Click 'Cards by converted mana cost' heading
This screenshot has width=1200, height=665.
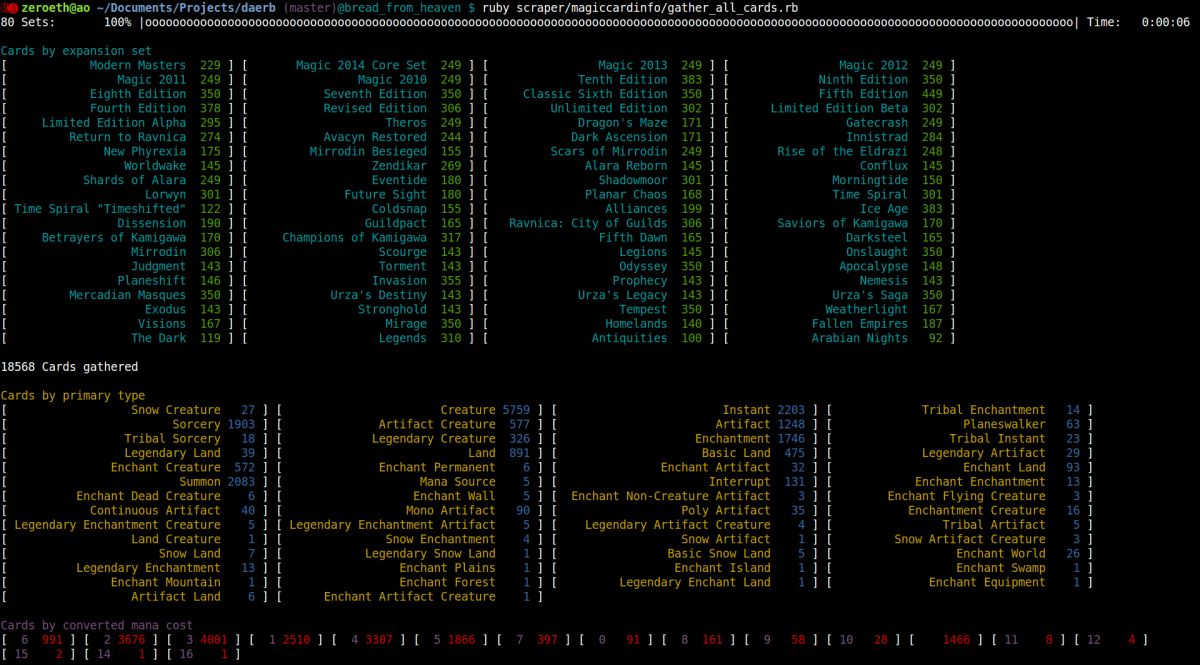97,625
